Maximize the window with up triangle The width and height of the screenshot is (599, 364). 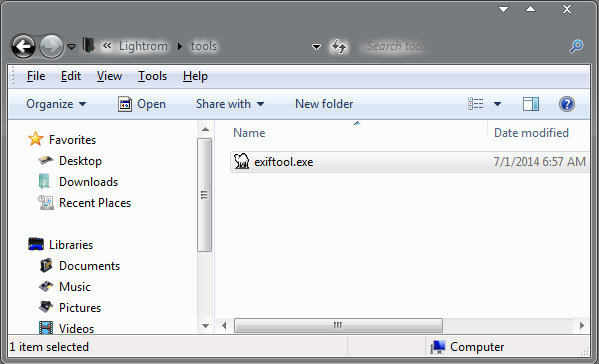coord(530,9)
